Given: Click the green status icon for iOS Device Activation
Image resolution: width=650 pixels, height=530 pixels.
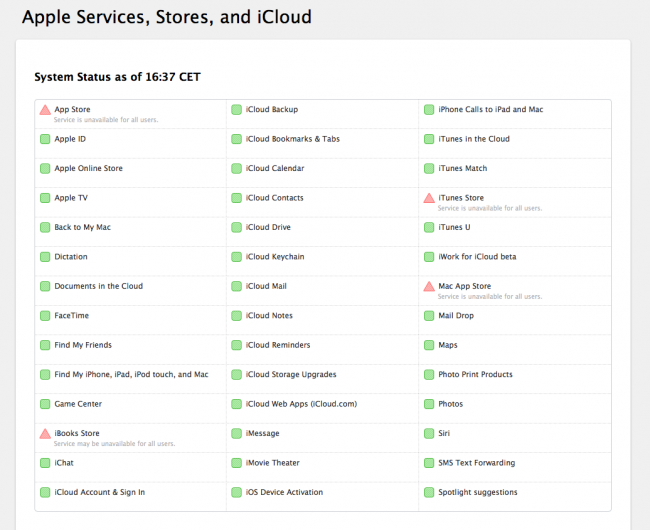Looking at the screenshot, I should (x=236, y=492).
